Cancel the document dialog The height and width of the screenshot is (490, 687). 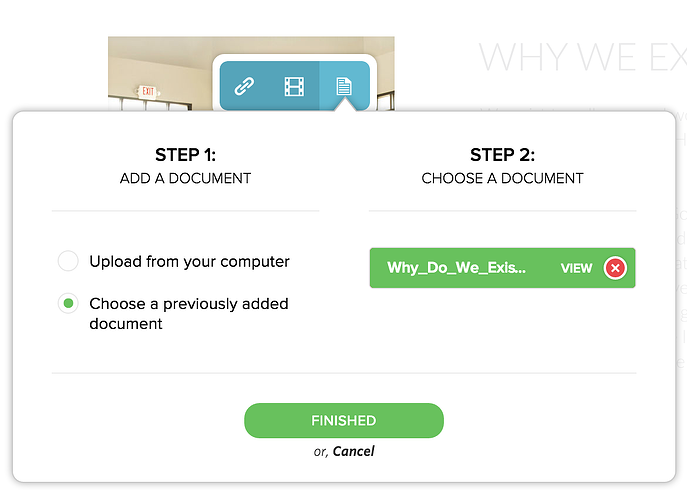coord(353,451)
